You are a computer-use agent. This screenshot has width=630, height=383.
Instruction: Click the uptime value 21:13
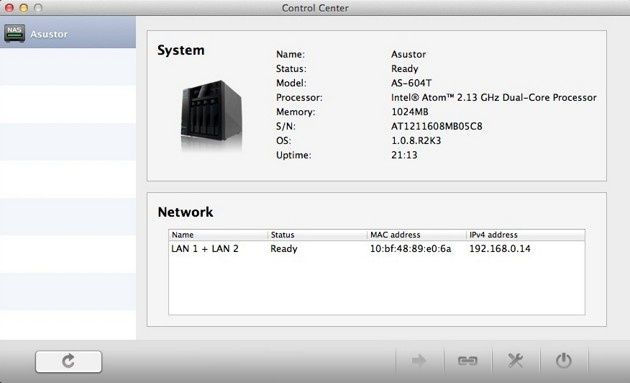tap(404, 155)
